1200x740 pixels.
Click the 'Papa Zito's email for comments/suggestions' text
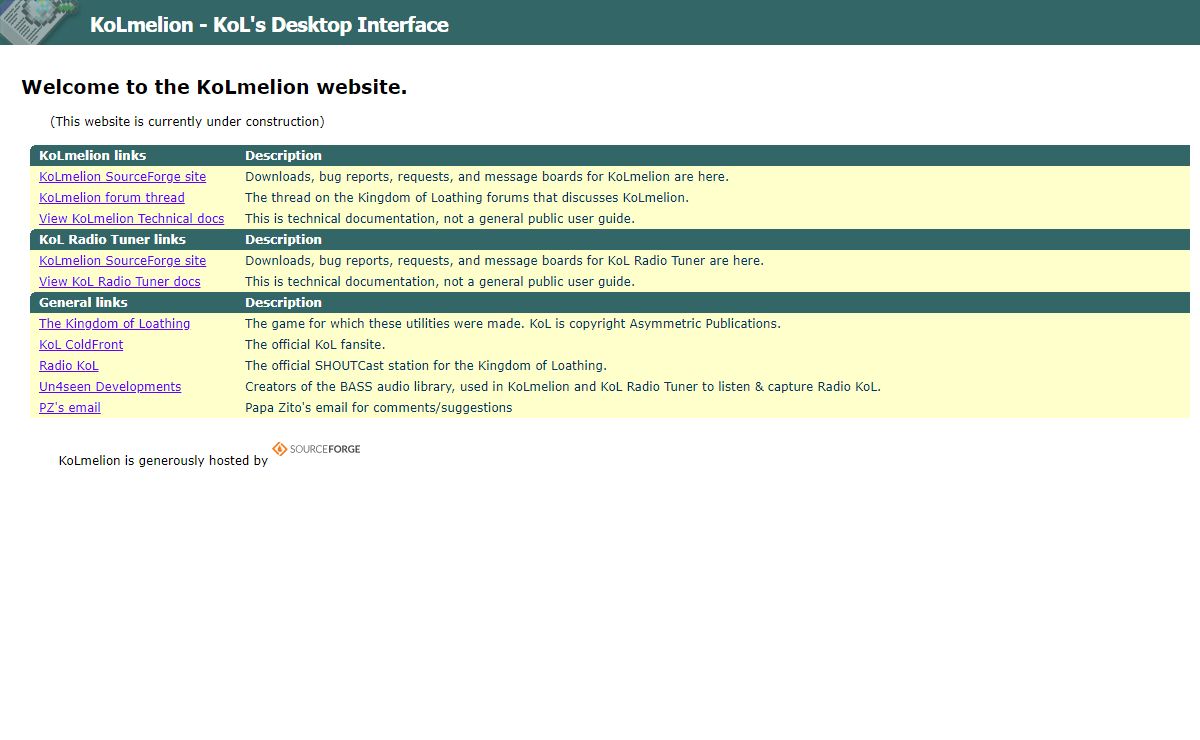(378, 408)
